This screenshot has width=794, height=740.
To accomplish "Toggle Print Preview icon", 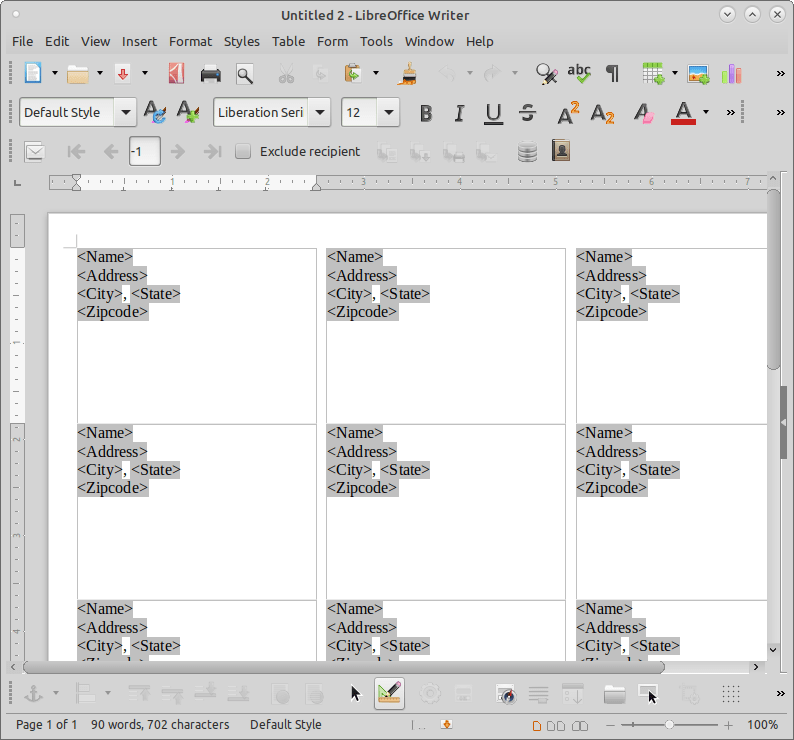I will [x=245, y=74].
